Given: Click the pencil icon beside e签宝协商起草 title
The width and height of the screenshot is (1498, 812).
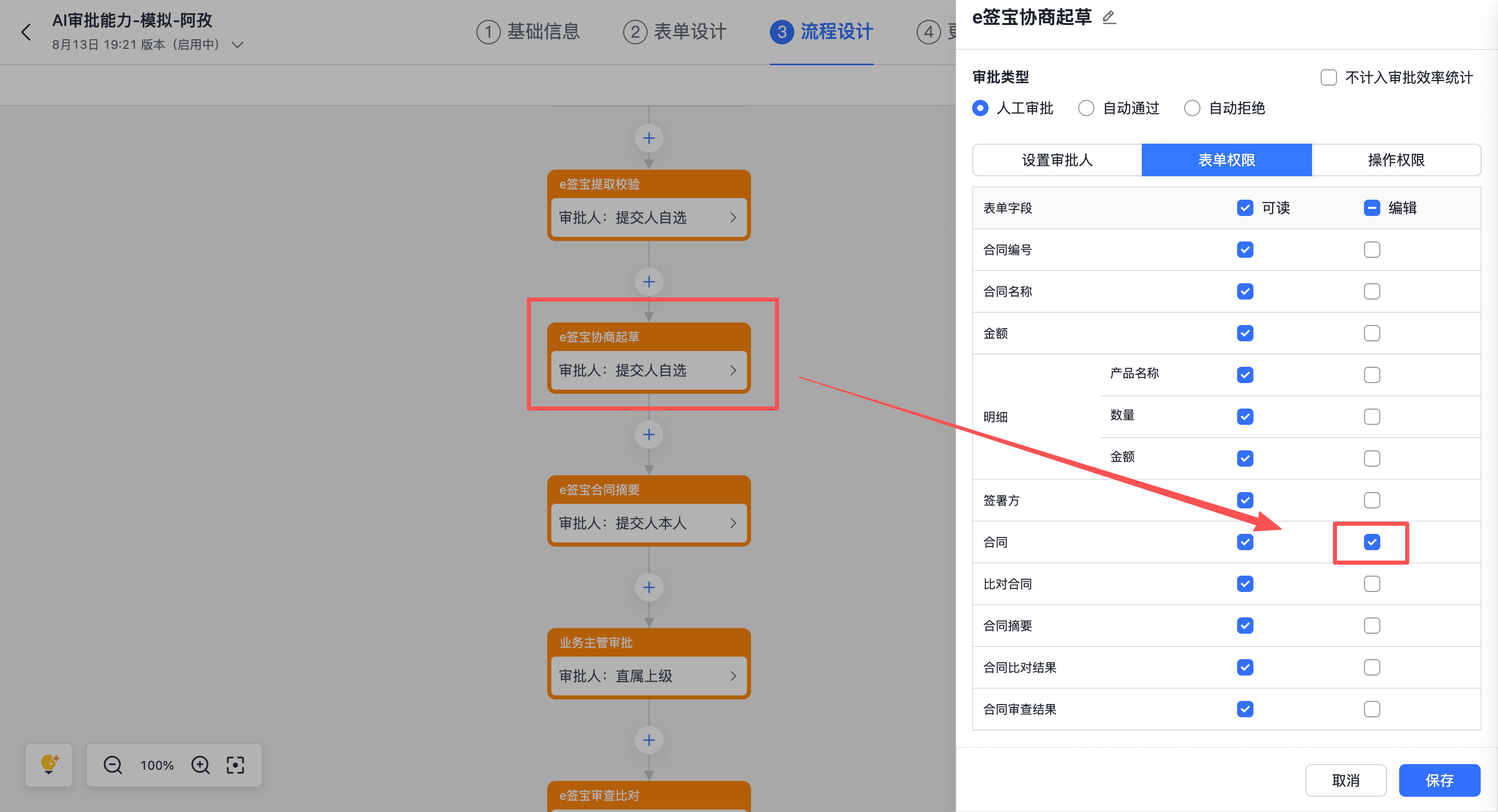Looking at the screenshot, I should click(1109, 17).
